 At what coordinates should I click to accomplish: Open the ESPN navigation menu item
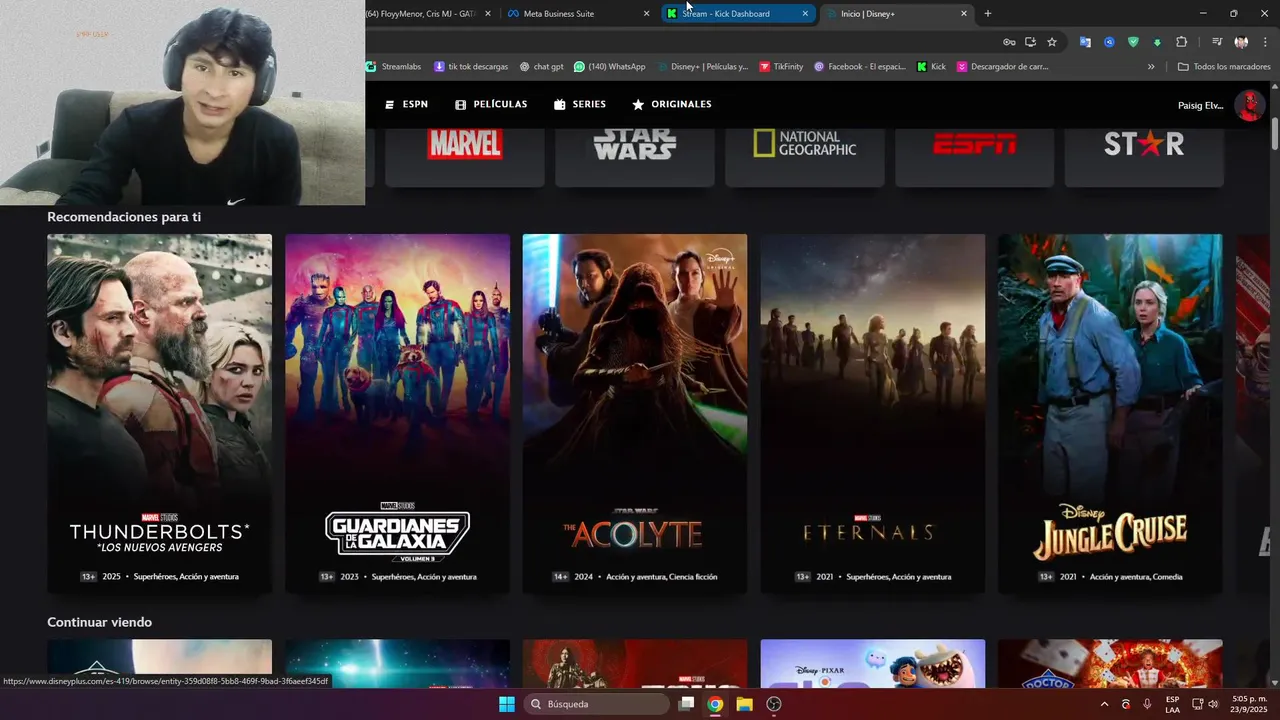pyautogui.click(x=406, y=104)
